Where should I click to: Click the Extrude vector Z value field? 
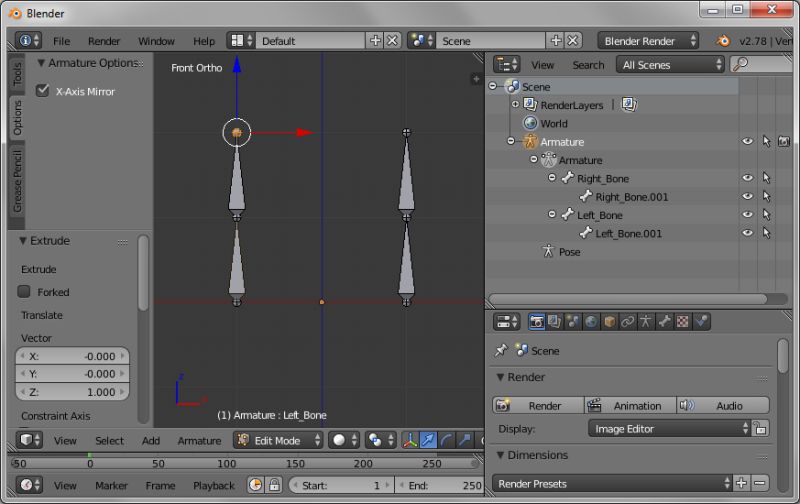coord(72,392)
